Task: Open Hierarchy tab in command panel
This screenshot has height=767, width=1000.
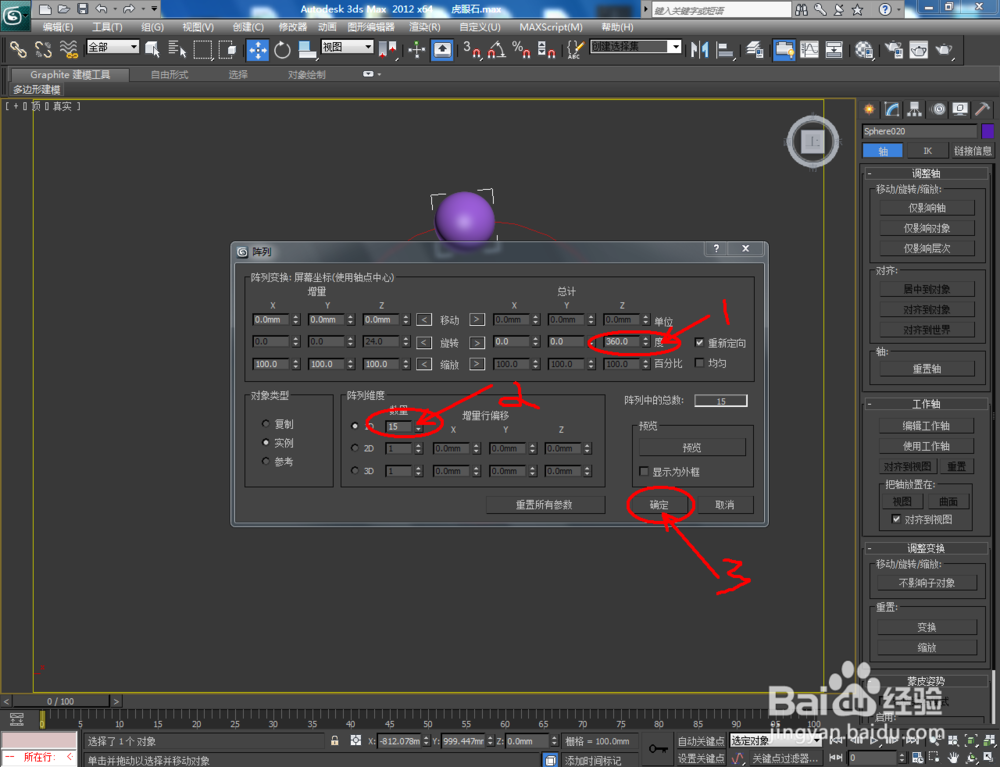Action: [915, 109]
